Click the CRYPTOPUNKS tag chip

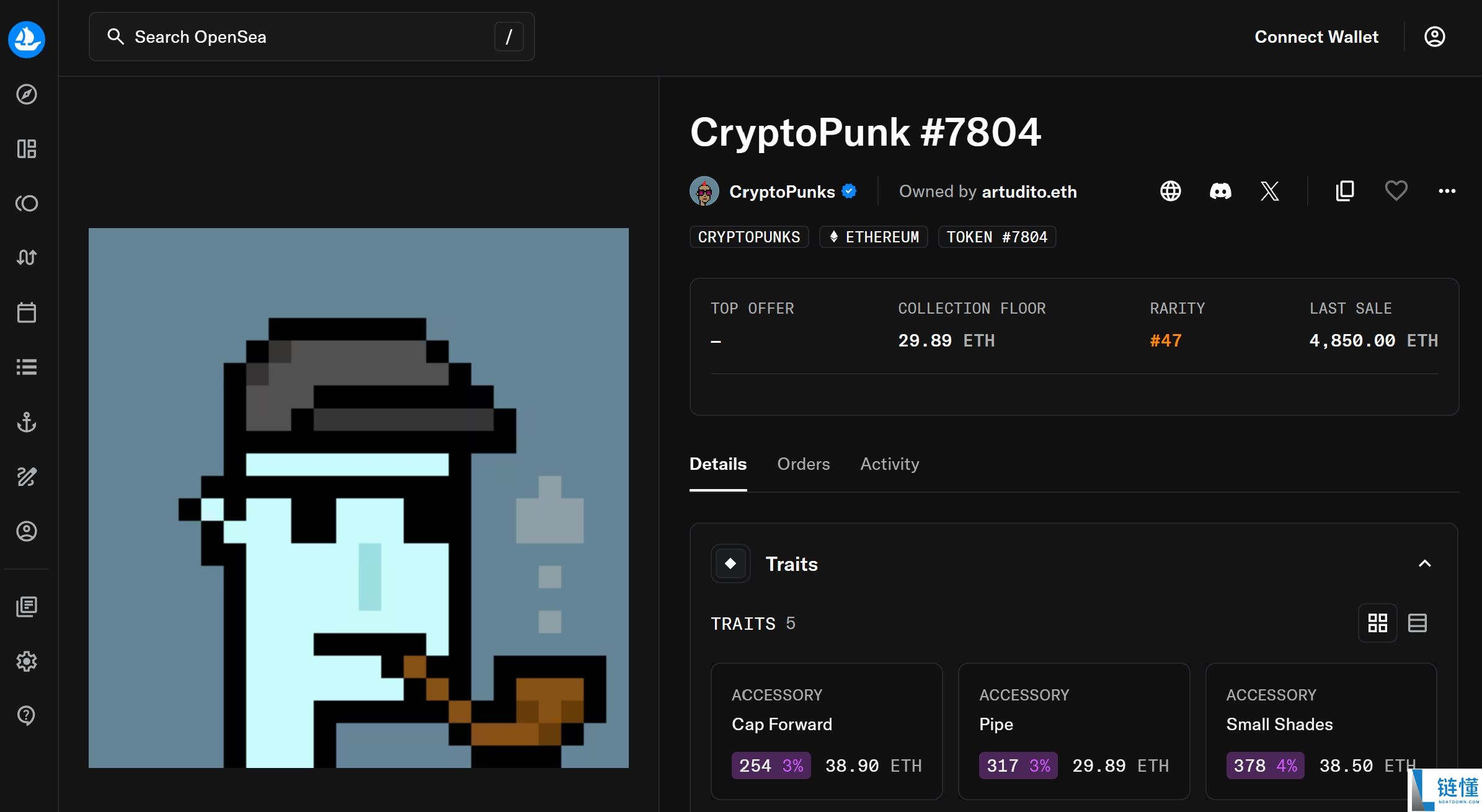[x=749, y=237]
